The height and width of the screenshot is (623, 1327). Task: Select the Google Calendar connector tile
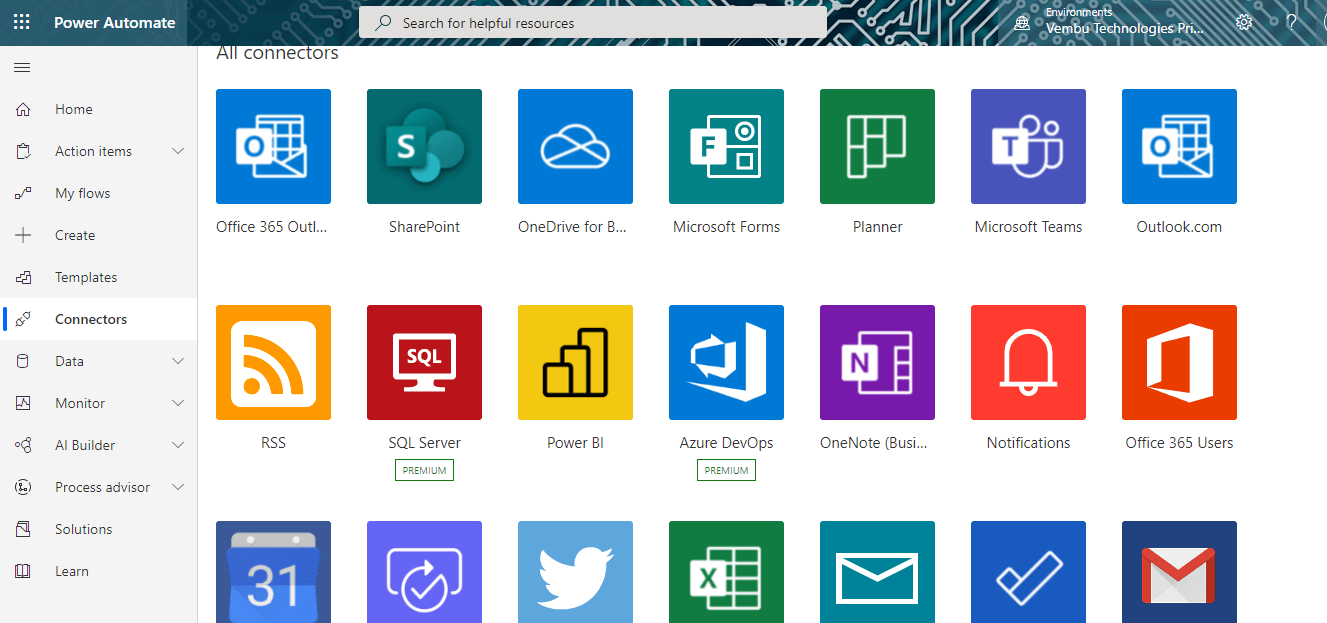pos(273,572)
